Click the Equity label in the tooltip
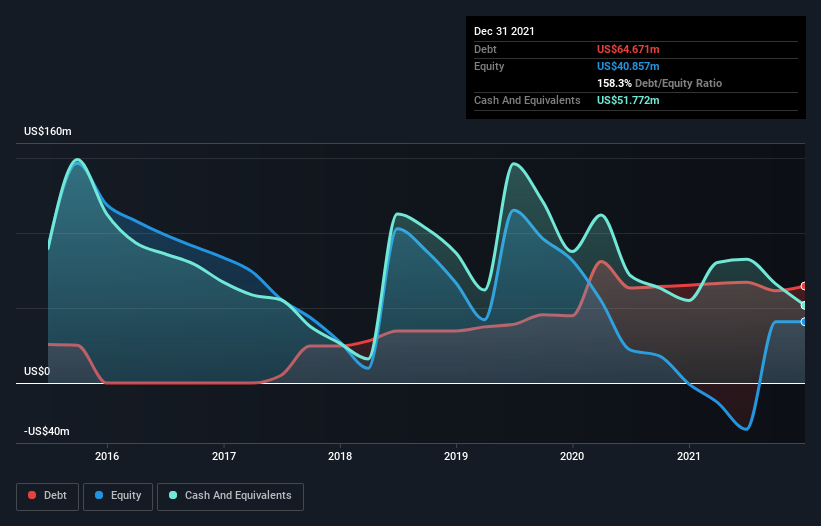This screenshot has height=526, width=821. tap(489, 66)
